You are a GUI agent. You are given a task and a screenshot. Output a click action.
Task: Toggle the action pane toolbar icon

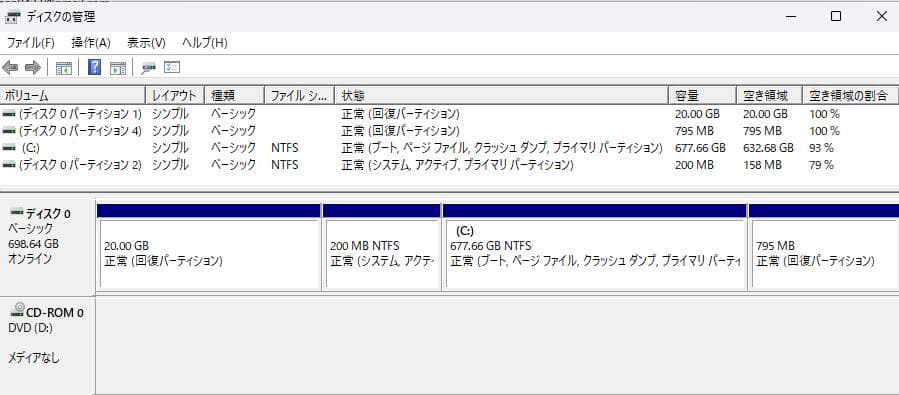(x=118, y=68)
